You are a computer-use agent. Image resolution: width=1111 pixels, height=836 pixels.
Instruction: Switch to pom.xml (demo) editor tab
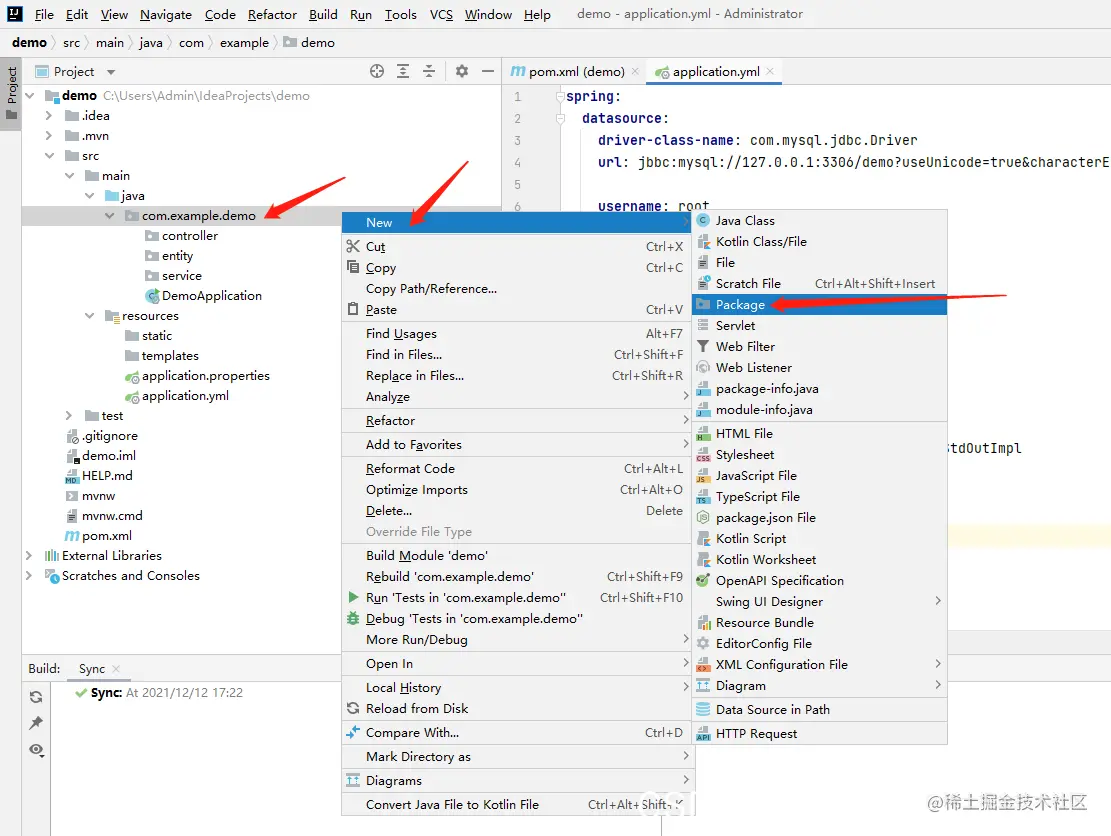point(576,72)
